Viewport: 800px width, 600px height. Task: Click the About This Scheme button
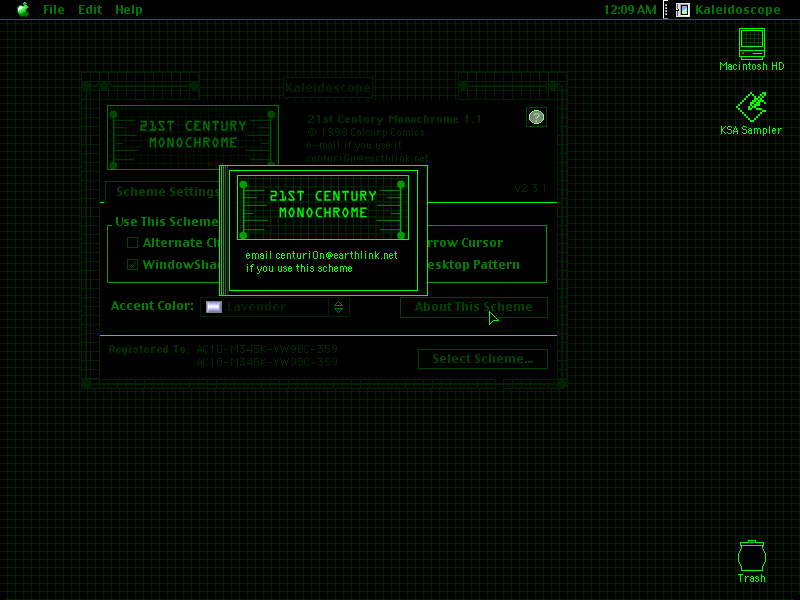click(473, 307)
